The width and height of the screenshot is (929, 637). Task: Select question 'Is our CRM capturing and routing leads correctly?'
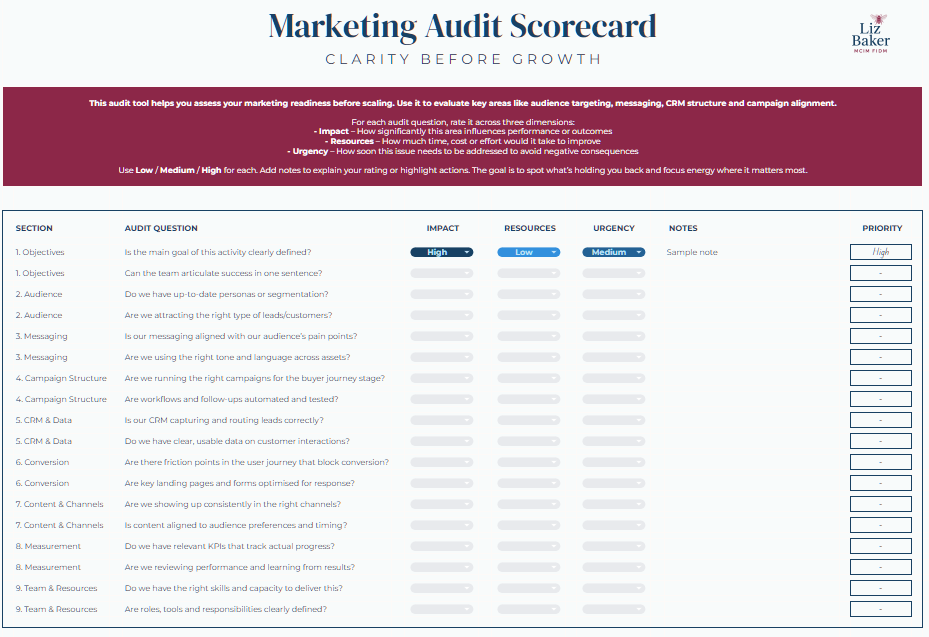[x=224, y=420]
